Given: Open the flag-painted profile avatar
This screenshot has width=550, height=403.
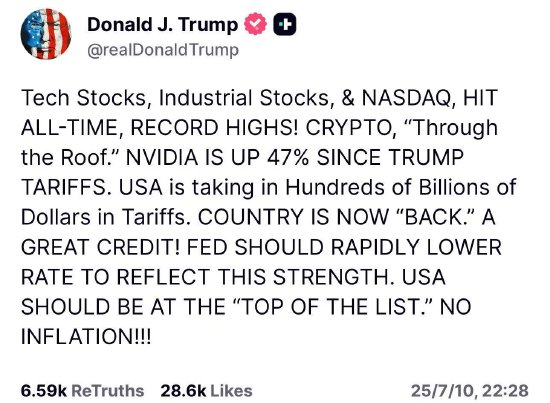Looking at the screenshot, I should click(46, 34).
